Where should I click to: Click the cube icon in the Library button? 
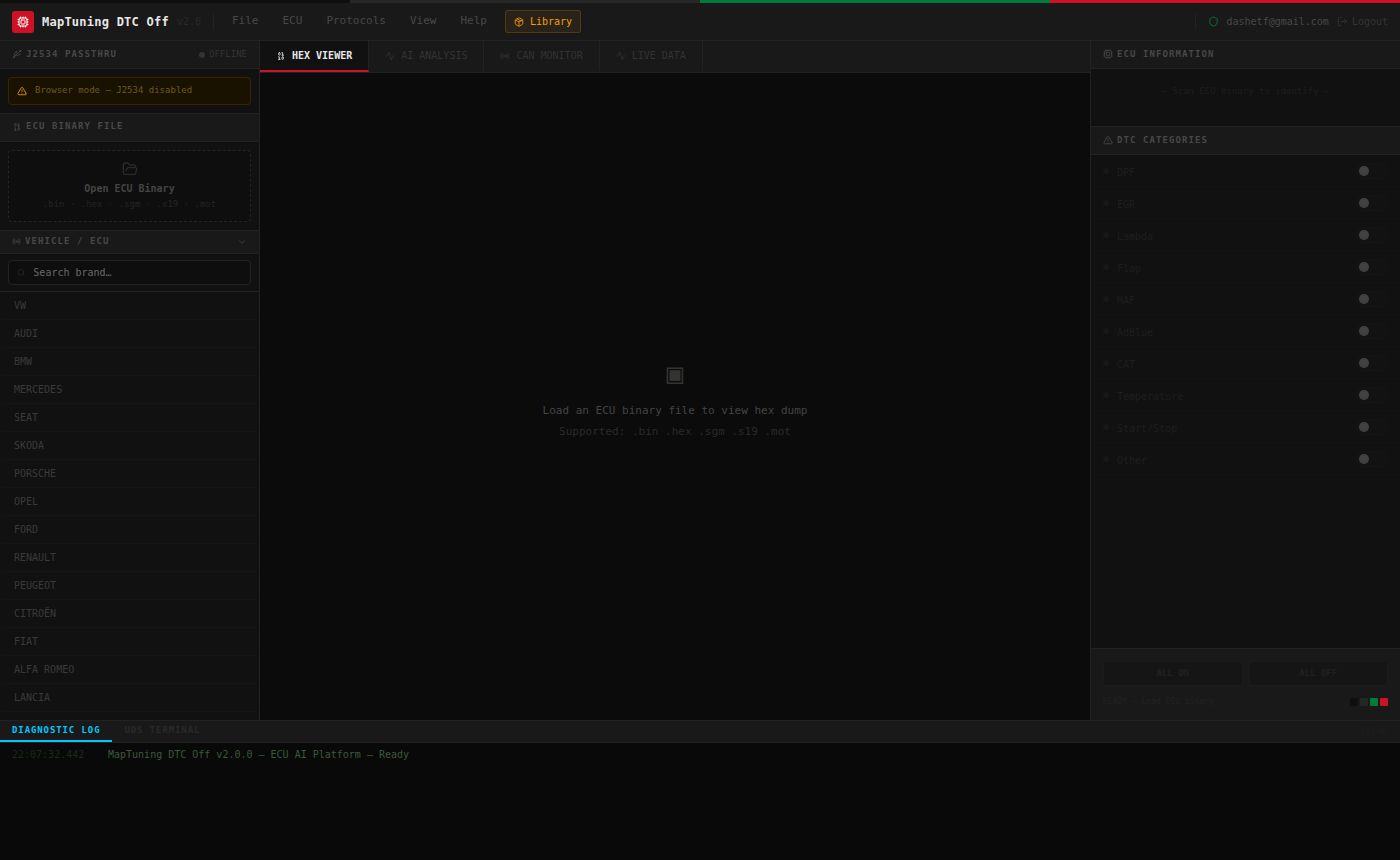coord(519,22)
